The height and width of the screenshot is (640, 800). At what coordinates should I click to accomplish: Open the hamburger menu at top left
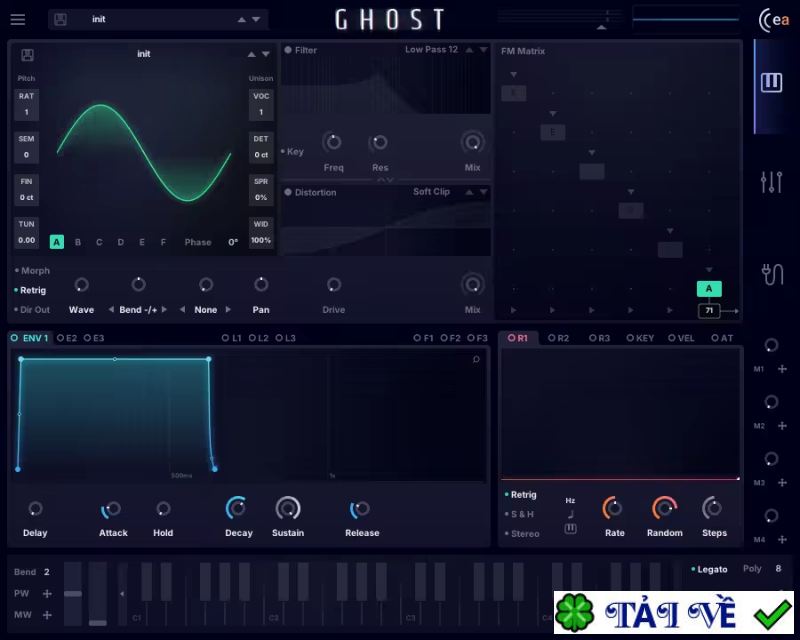pos(18,19)
